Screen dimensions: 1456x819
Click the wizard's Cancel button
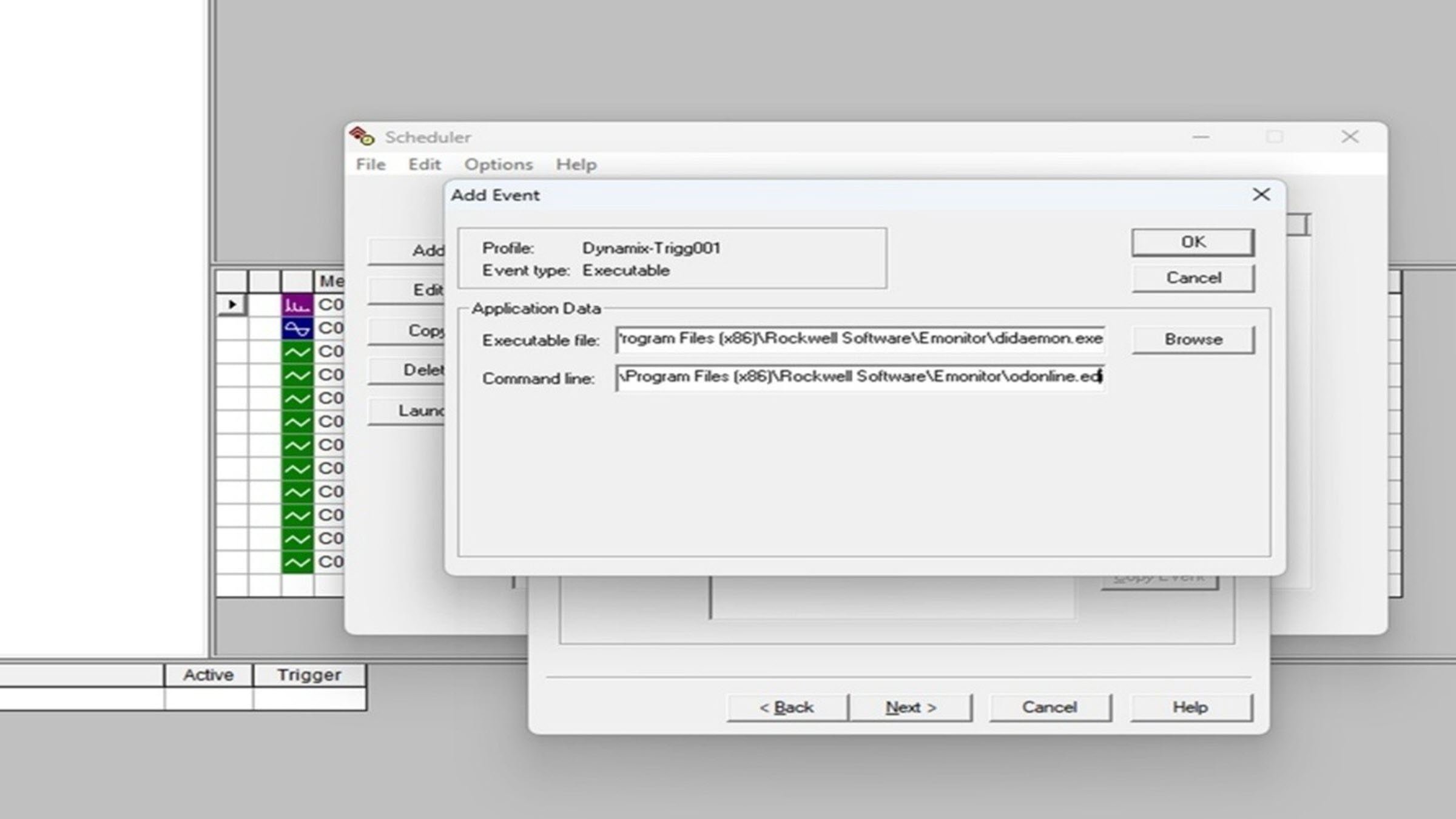(x=1050, y=707)
